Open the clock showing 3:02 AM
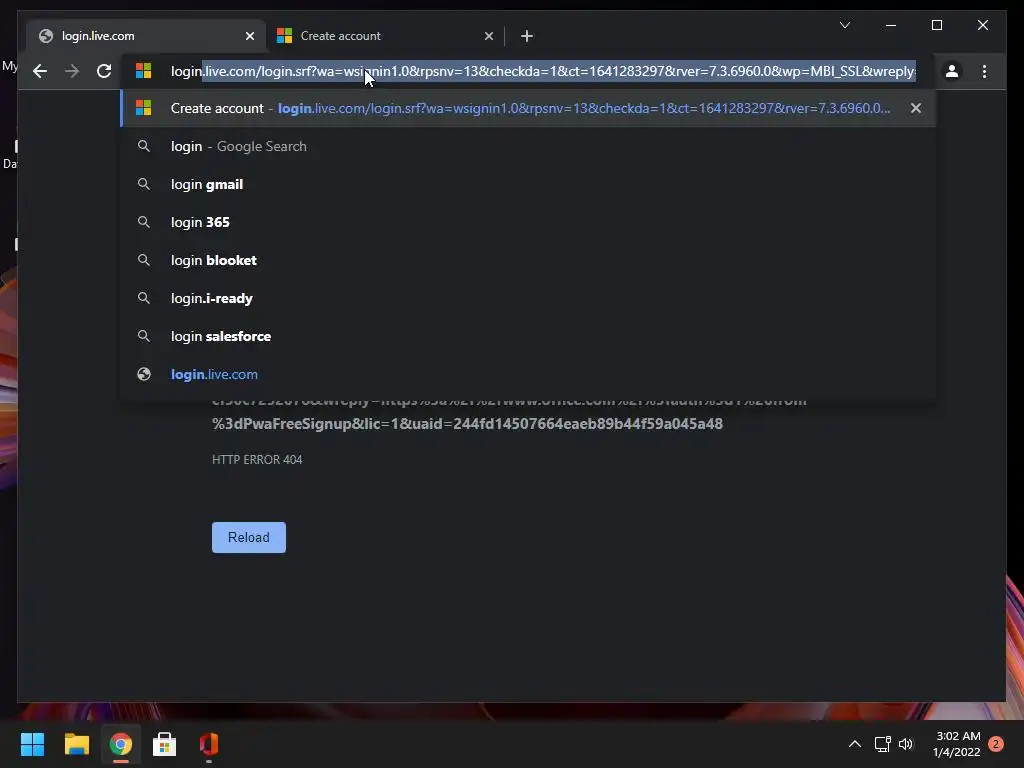 point(957,744)
